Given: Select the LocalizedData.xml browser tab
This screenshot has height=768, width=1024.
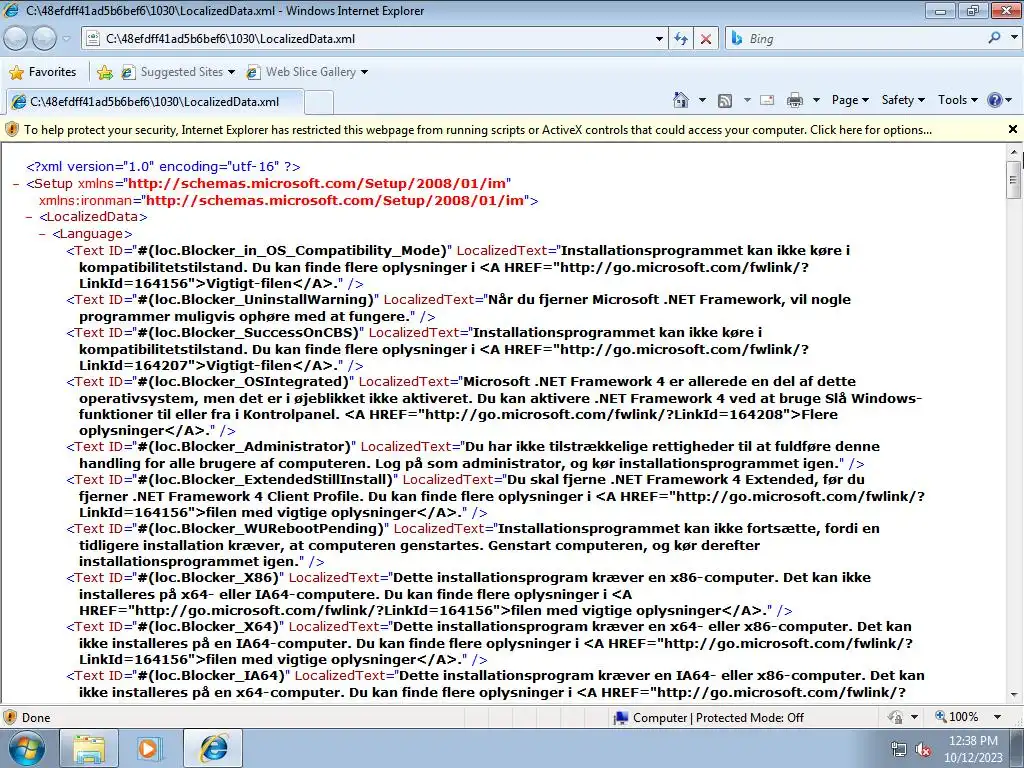Looking at the screenshot, I should click(154, 101).
